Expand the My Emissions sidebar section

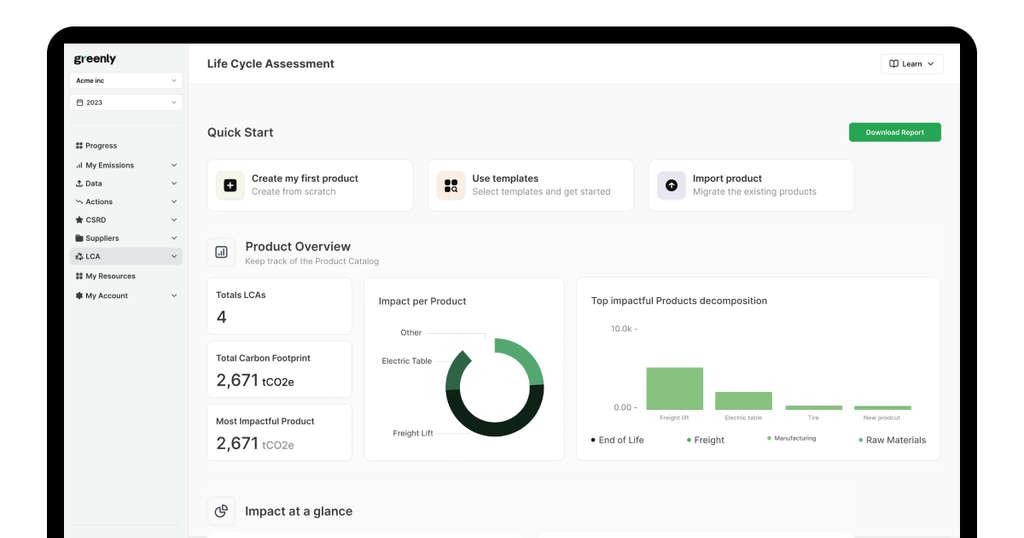[x=174, y=165]
